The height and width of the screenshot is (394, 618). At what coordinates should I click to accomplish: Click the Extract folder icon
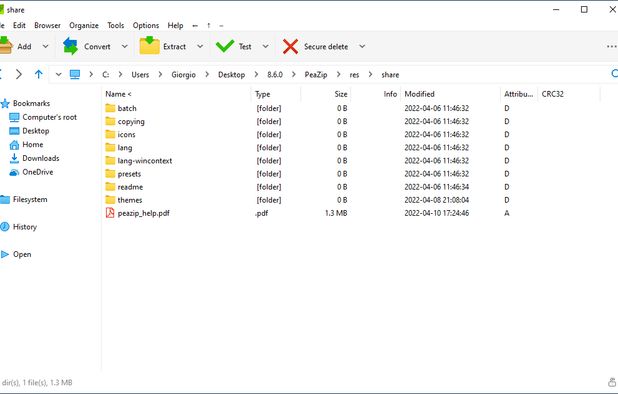click(x=149, y=46)
